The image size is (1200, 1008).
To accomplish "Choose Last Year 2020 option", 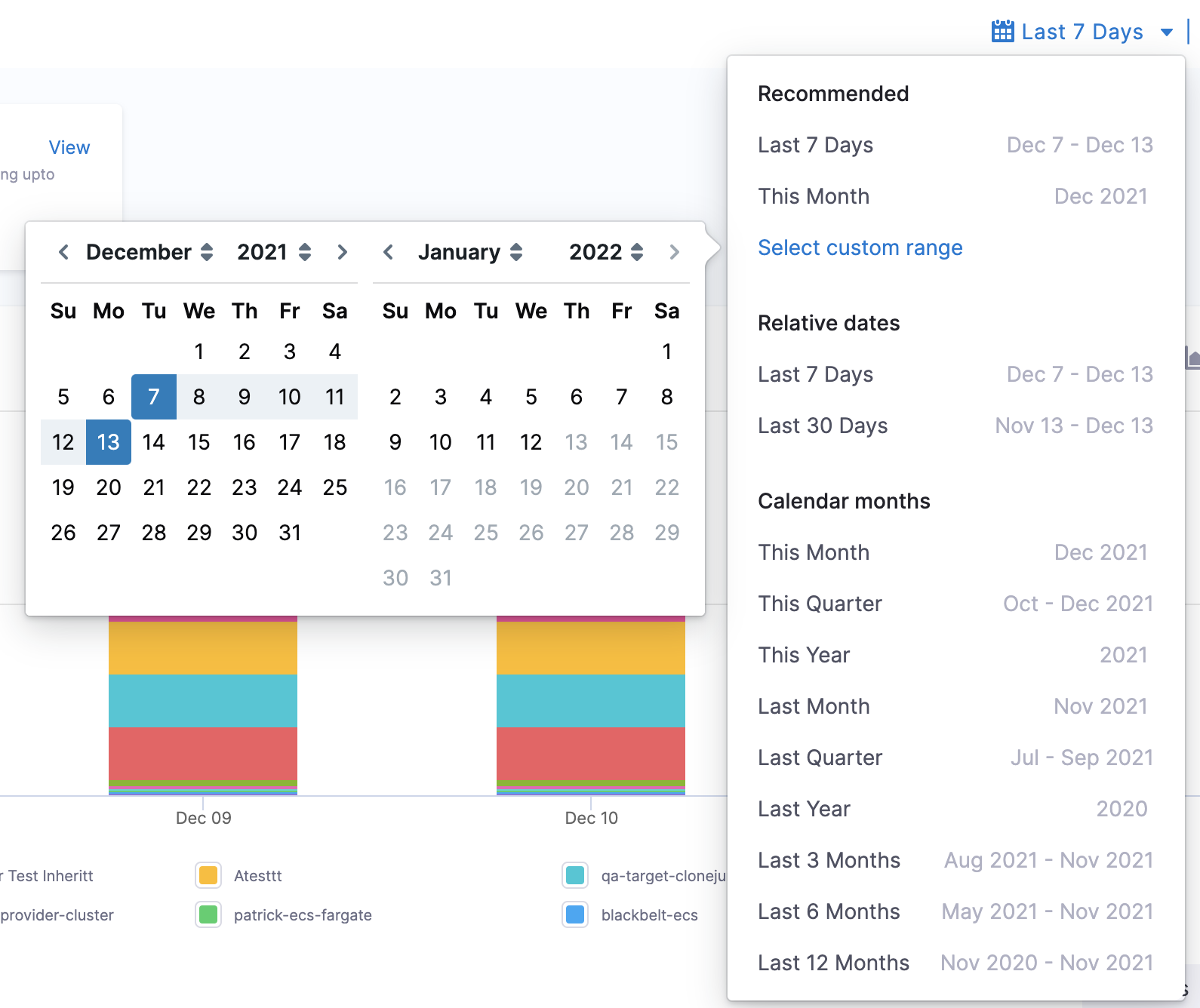I will pos(955,809).
